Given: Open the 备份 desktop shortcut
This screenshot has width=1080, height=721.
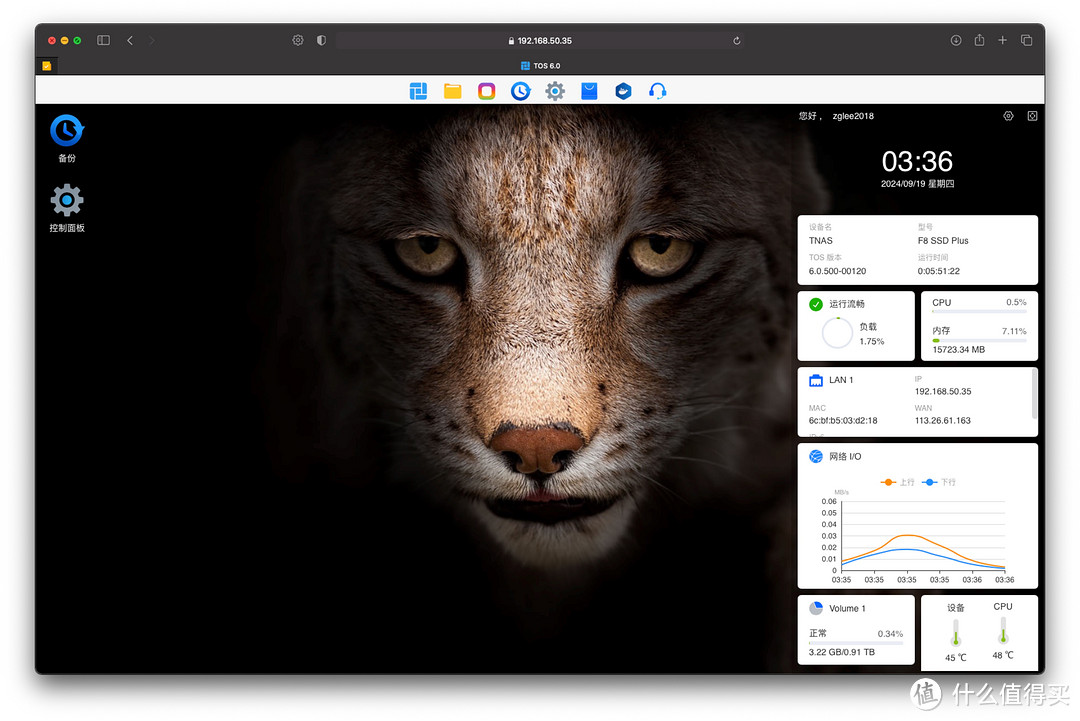Looking at the screenshot, I should click(x=66, y=138).
